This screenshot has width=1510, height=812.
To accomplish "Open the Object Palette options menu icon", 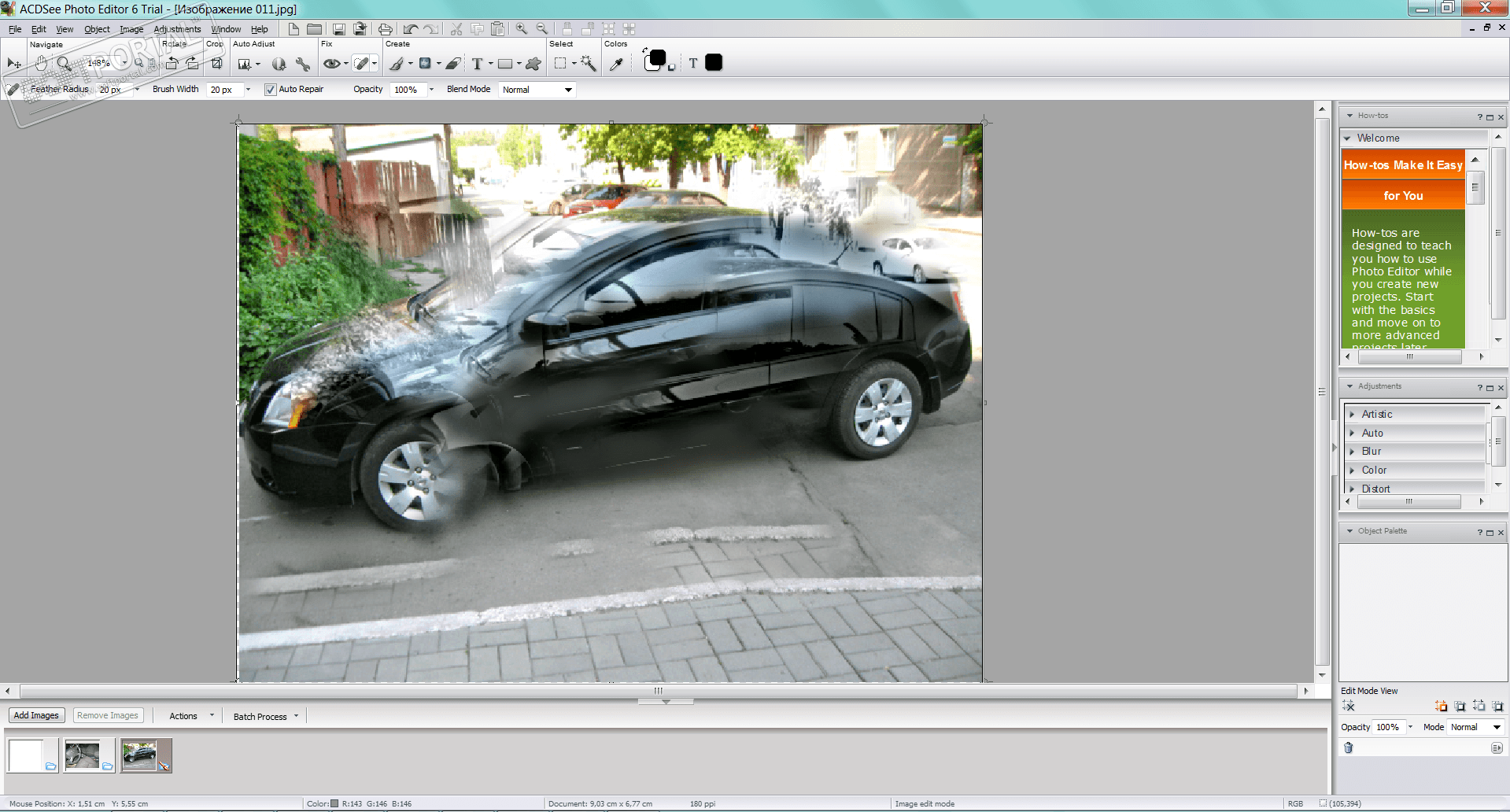I will pos(1497,747).
